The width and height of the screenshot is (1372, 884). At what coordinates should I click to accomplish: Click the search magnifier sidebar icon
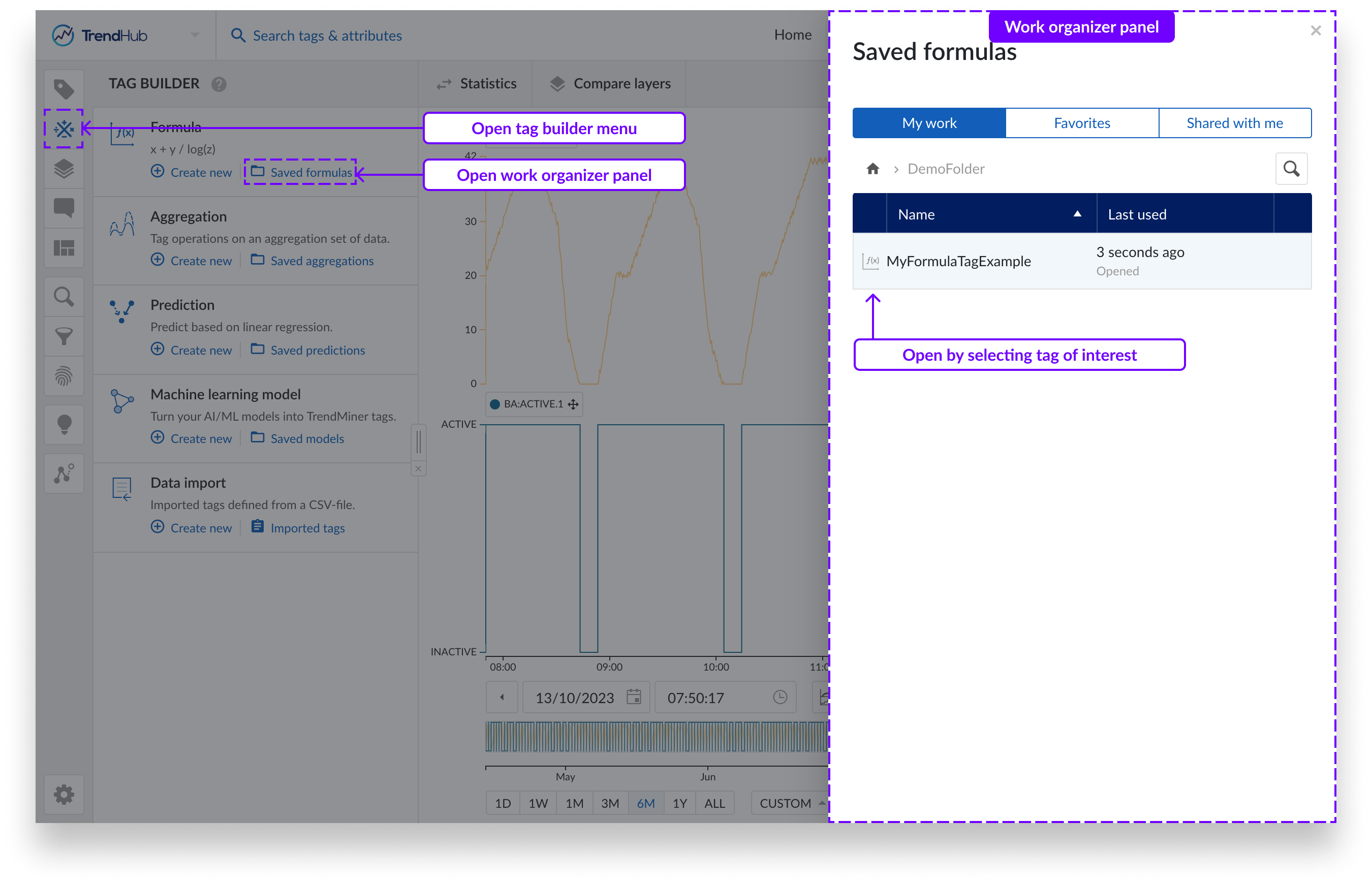coord(64,297)
